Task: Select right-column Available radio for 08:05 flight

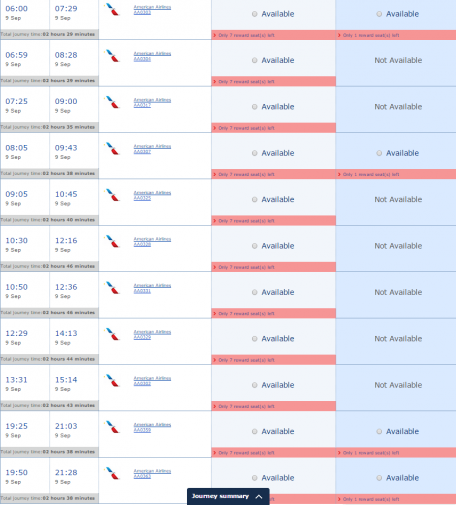Action: click(x=379, y=153)
